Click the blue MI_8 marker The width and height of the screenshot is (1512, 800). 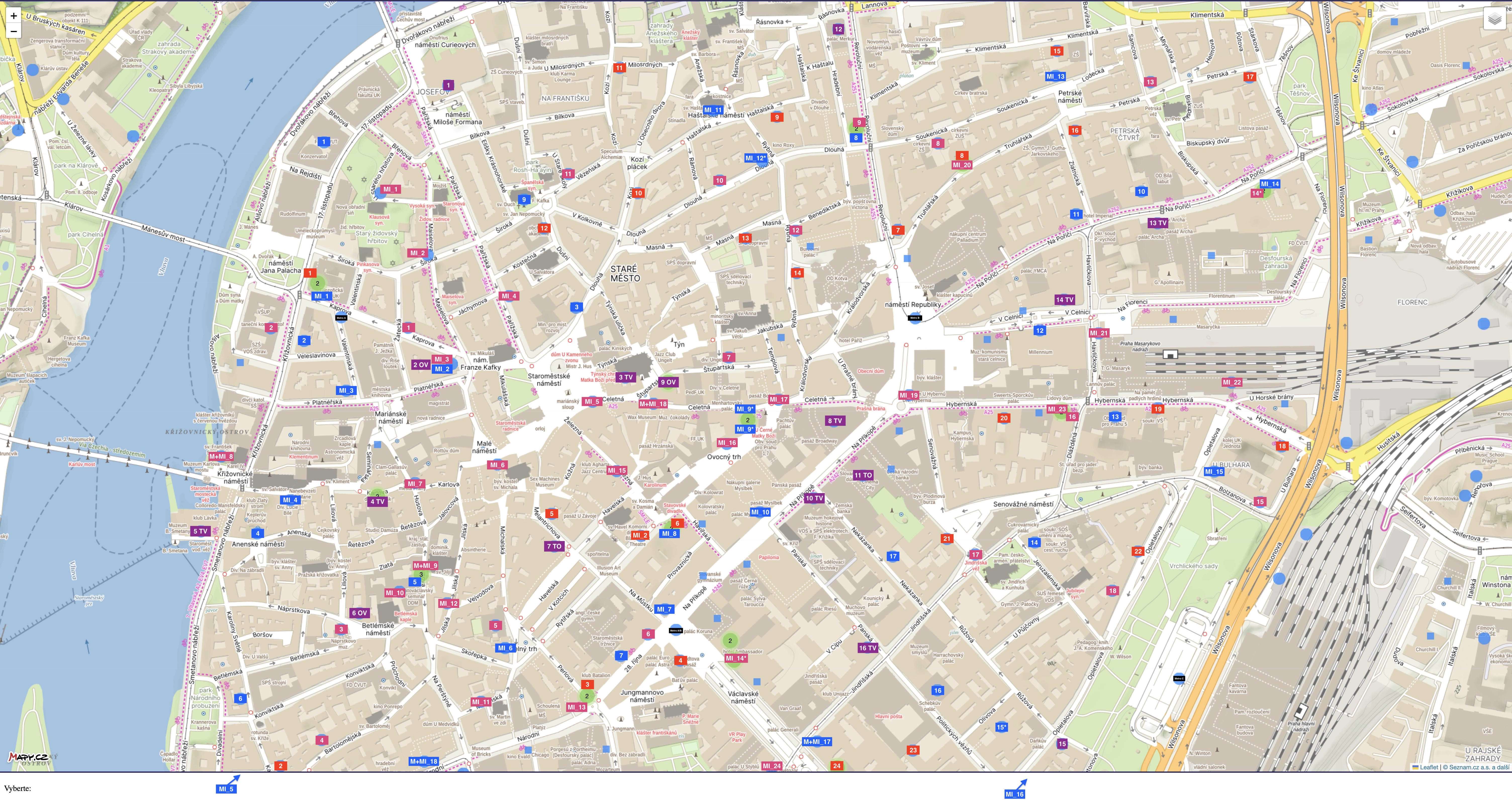coord(670,534)
